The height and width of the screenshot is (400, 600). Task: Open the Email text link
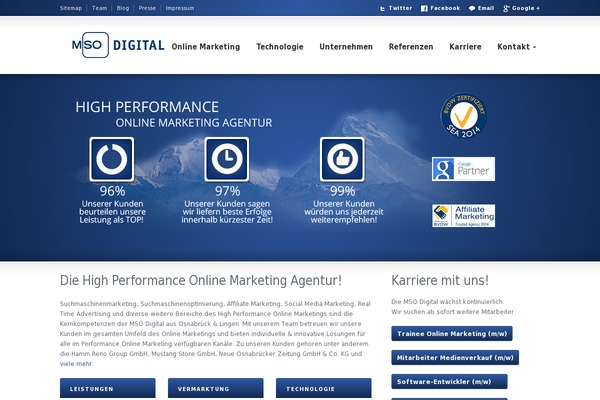click(486, 8)
